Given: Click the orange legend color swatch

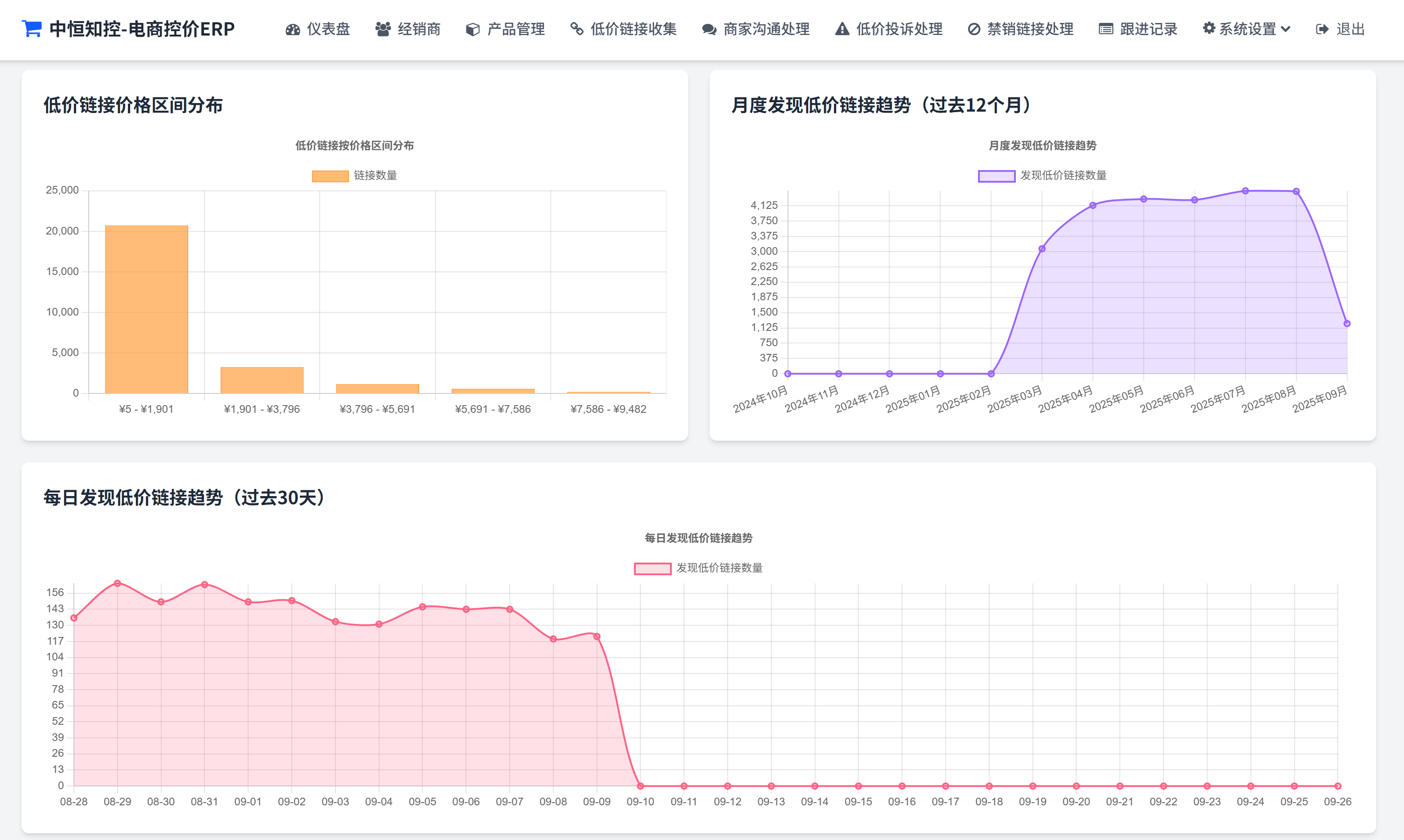Looking at the screenshot, I should (x=330, y=176).
